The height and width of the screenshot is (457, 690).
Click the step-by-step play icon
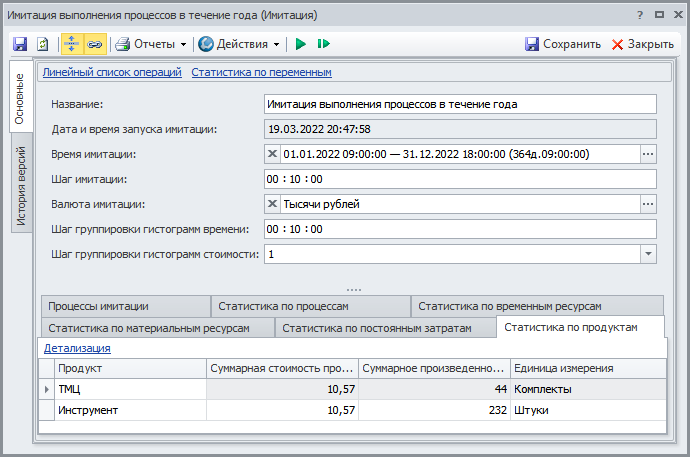tap(323, 44)
